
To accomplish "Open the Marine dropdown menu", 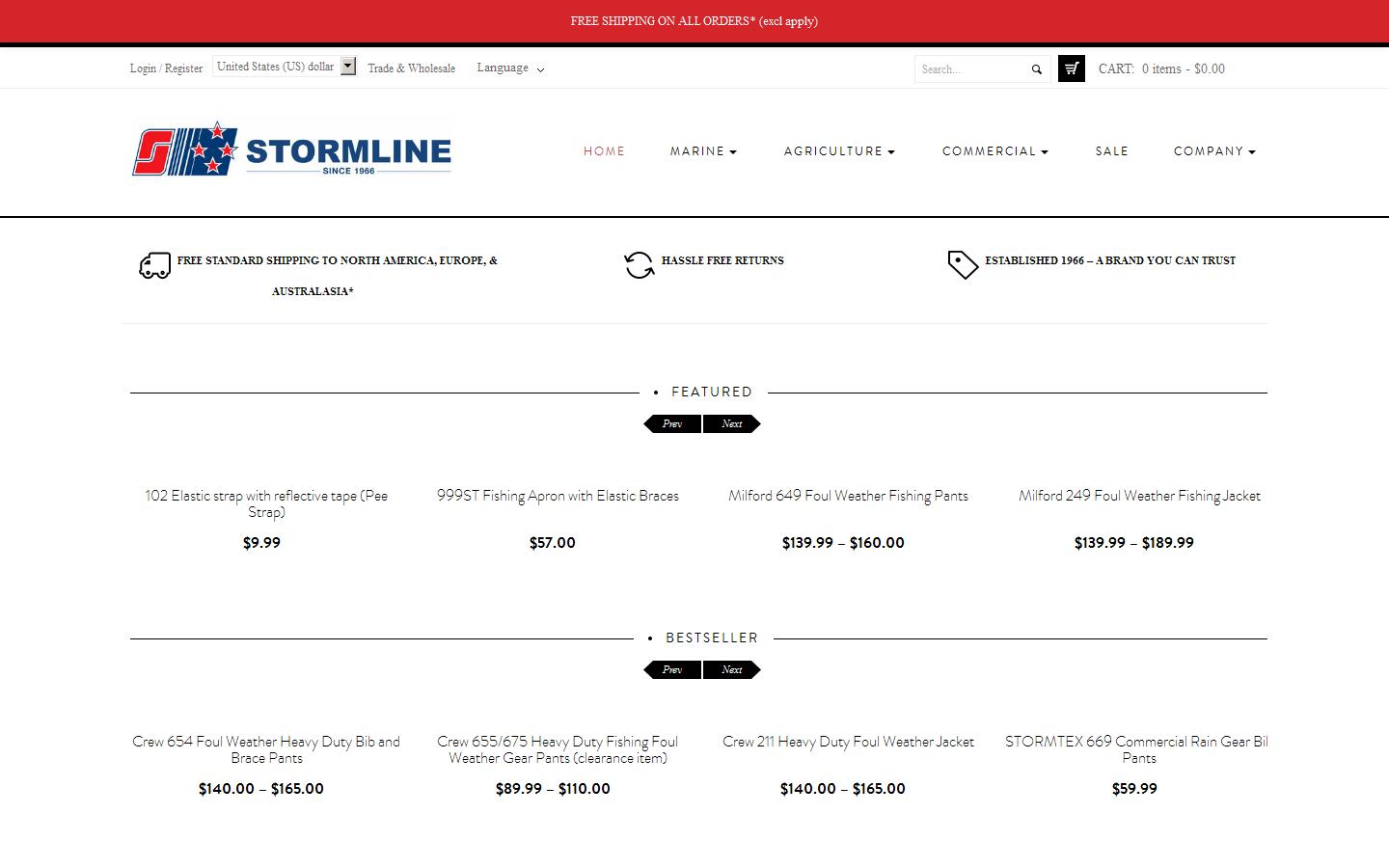I will click(703, 151).
